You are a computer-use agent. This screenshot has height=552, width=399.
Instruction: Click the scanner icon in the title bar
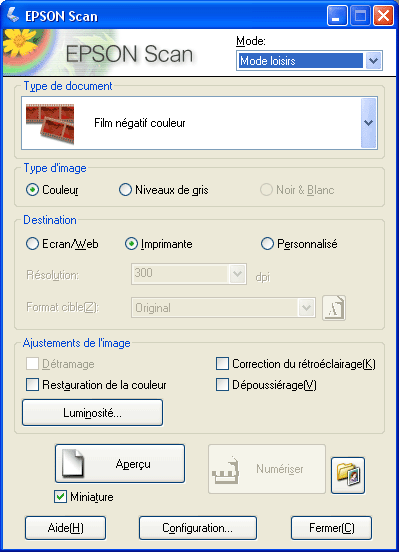pyautogui.click(x=13, y=15)
